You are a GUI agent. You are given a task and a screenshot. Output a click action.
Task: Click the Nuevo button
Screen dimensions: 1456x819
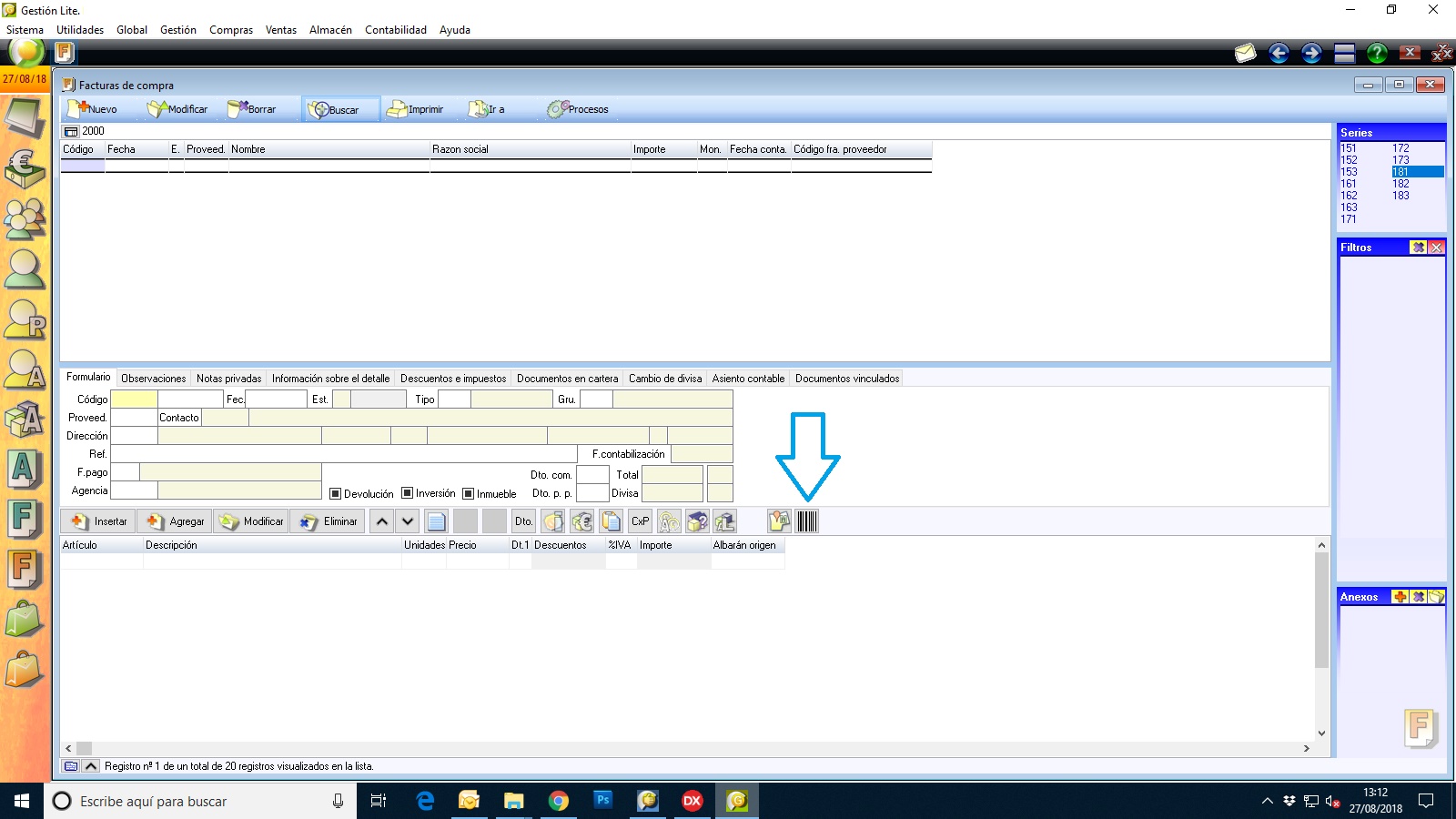pyautogui.click(x=94, y=109)
